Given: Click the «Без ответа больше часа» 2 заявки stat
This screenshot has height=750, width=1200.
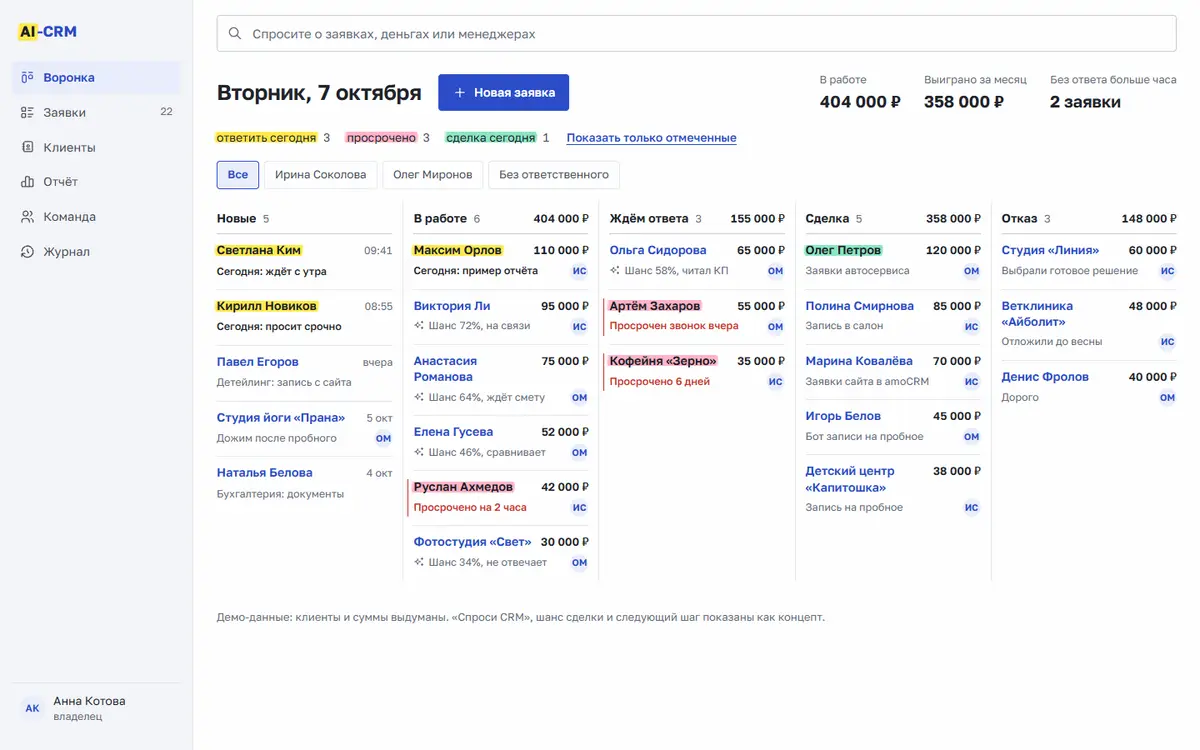Looking at the screenshot, I should click(1113, 92).
